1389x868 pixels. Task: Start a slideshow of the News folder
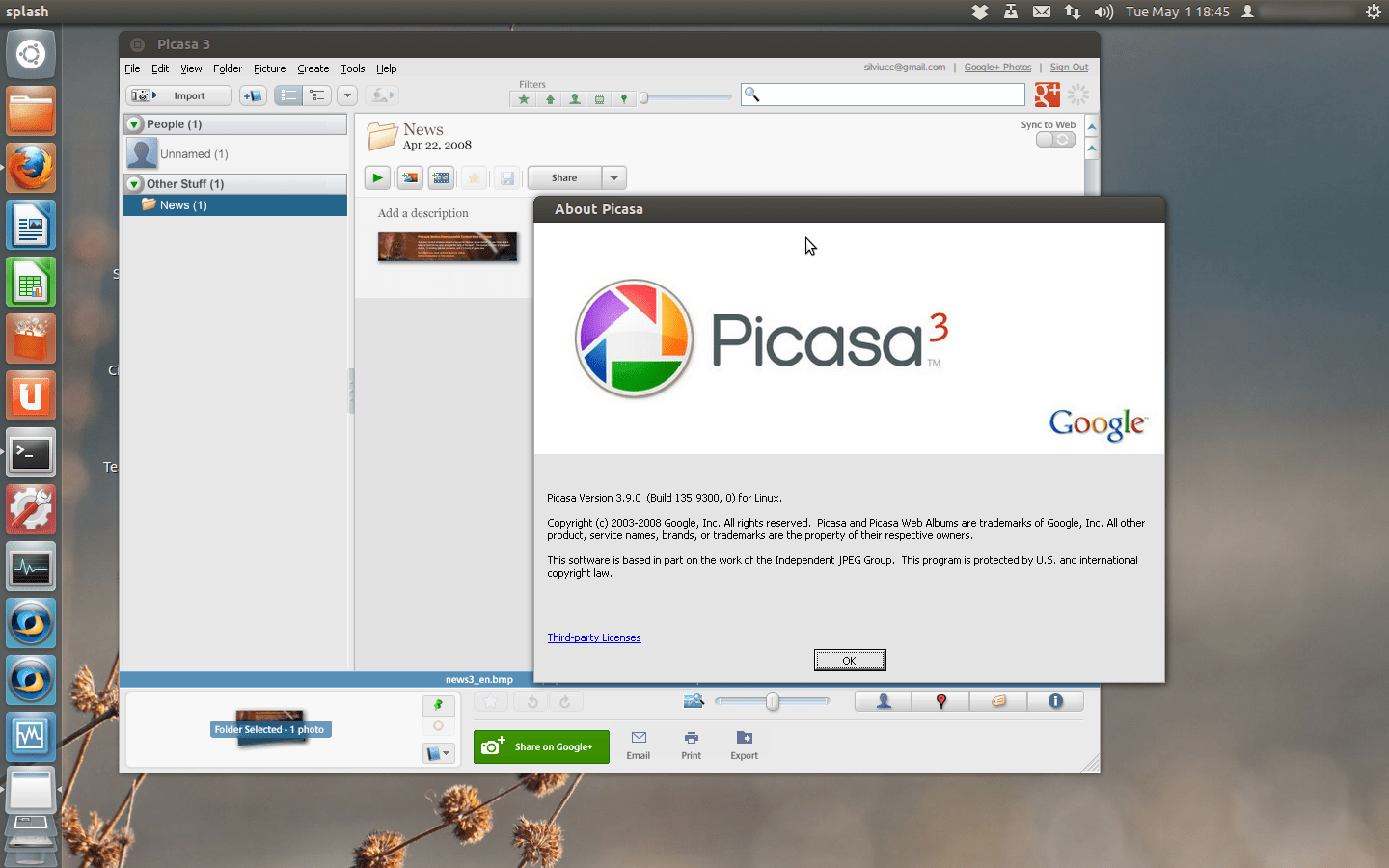point(377,177)
